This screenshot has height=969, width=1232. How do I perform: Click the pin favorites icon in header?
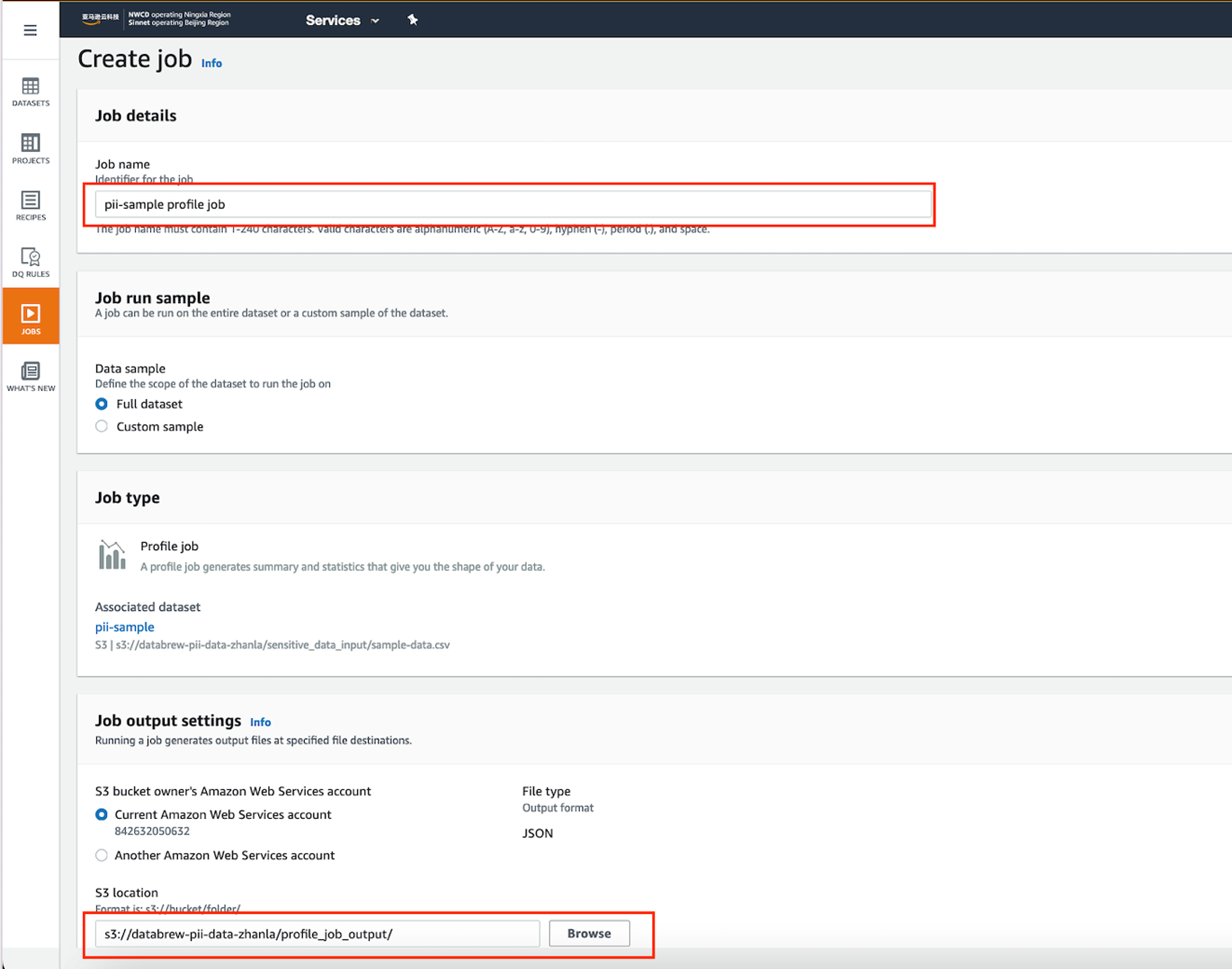[x=412, y=20]
